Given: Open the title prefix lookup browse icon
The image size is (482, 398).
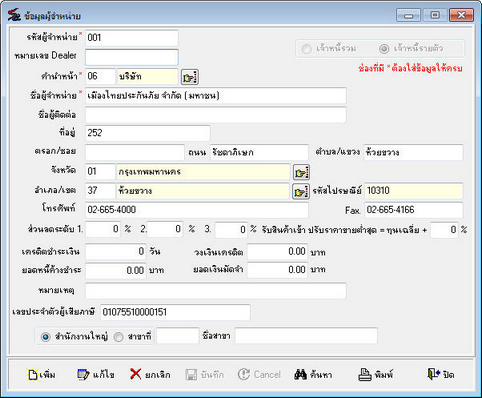Looking at the screenshot, I should [190, 77].
